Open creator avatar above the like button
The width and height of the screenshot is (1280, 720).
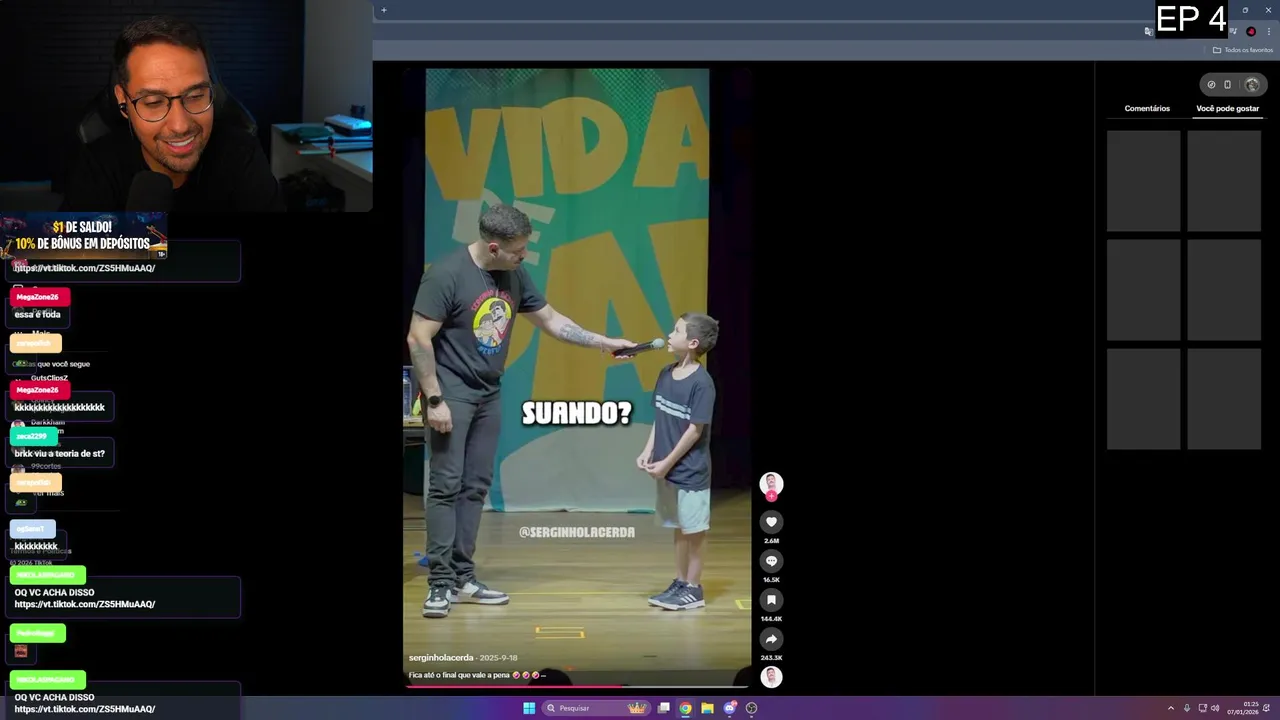(771, 485)
